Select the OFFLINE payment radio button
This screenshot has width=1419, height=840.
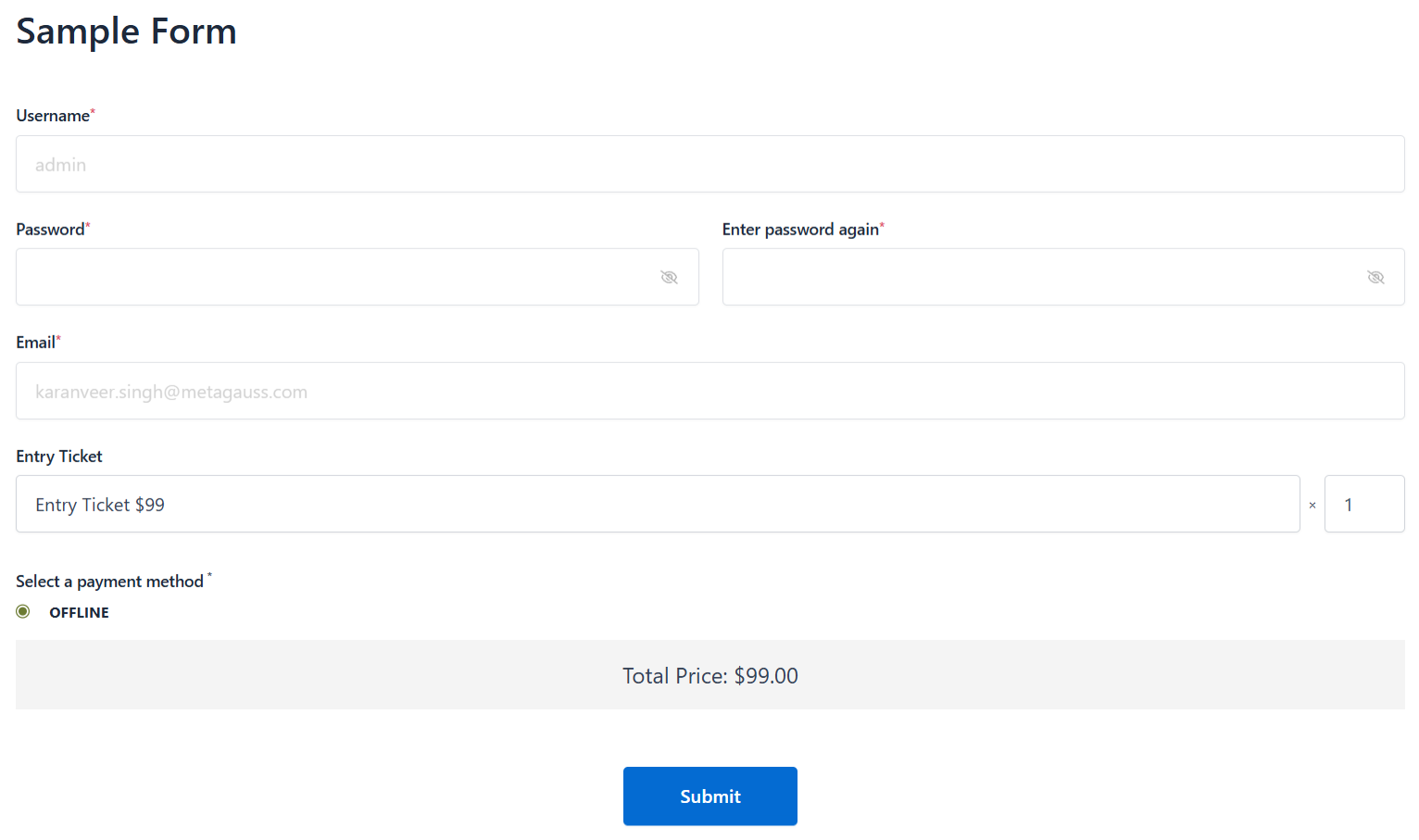tap(23, 611)
